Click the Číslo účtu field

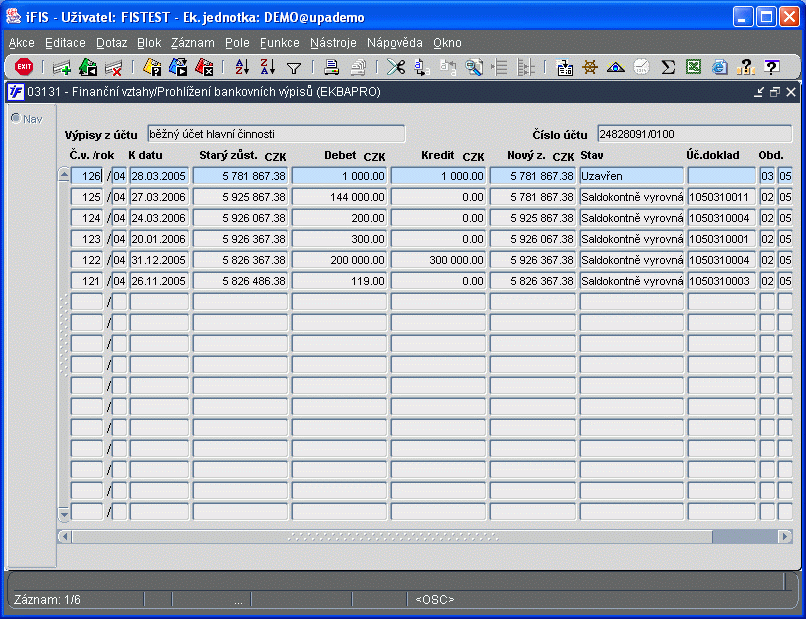coord(694,134)
